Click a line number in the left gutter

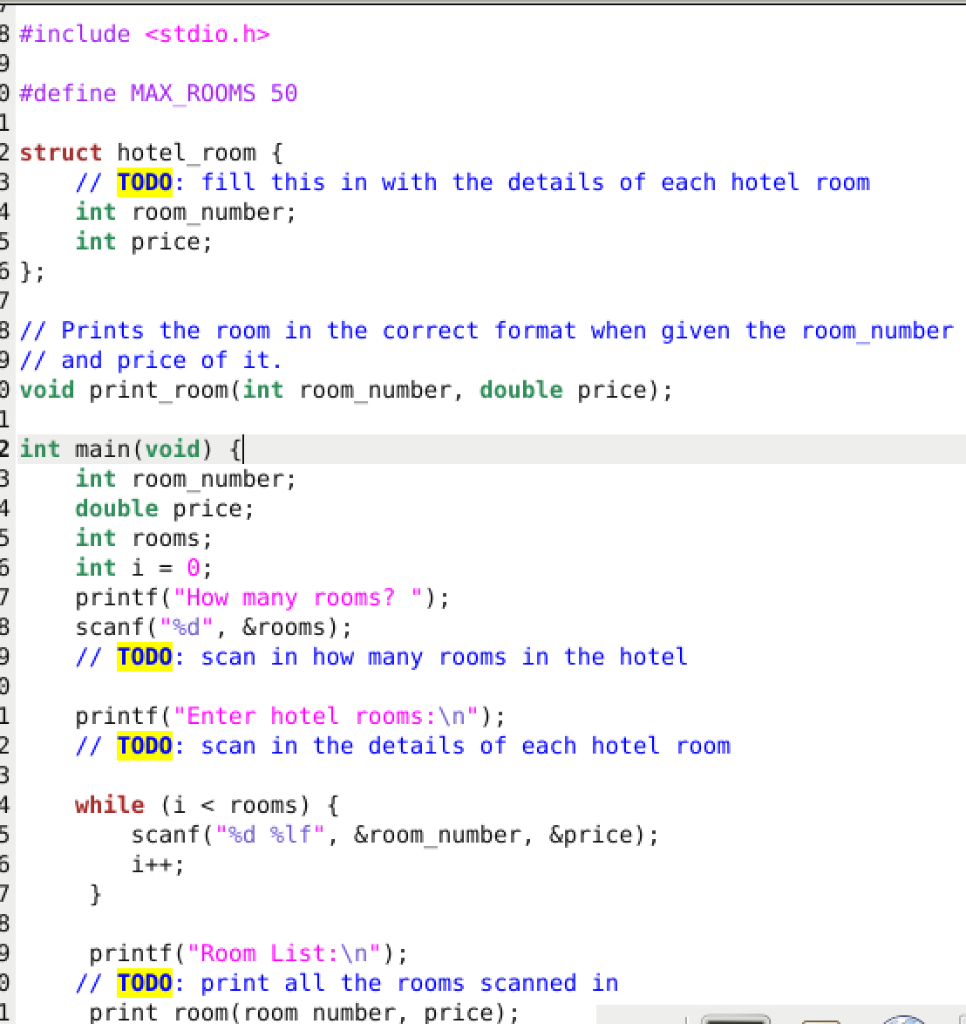pyautogui.click(x=5, y=448)
